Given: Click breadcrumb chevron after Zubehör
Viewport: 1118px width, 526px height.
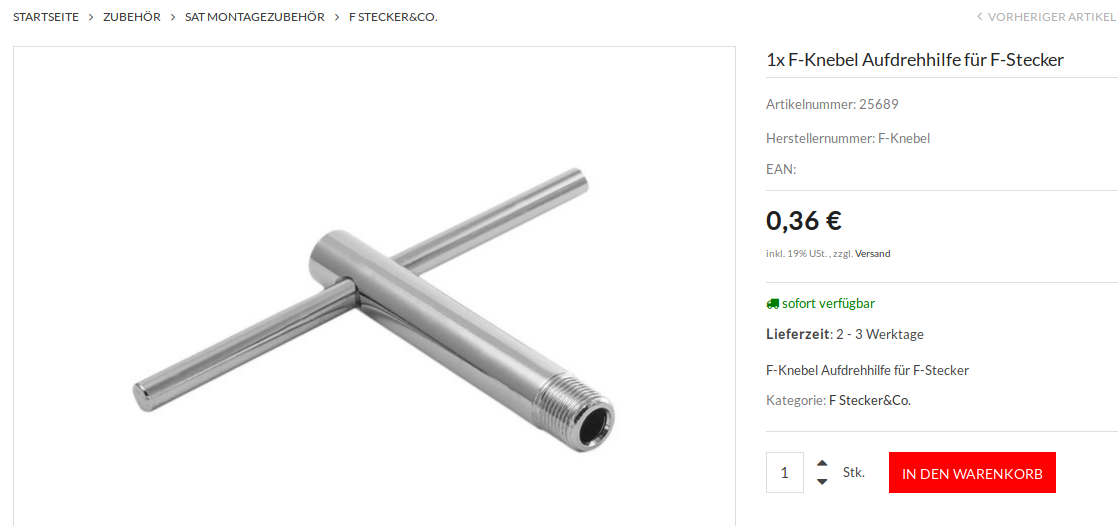Looking at the screenshot, I should coord(173,16).
